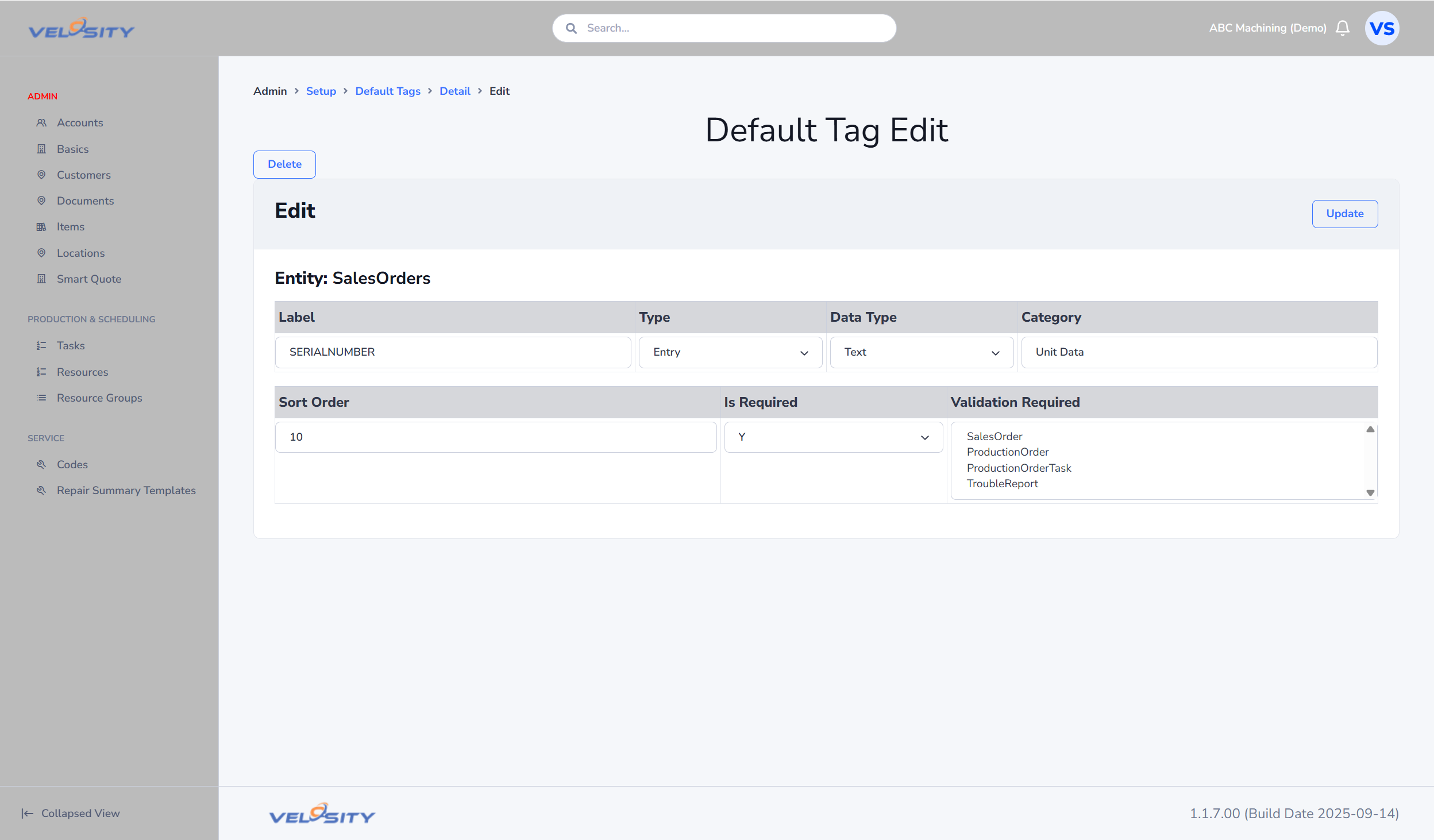Go to Documents in the sidebar

(86, 201)
